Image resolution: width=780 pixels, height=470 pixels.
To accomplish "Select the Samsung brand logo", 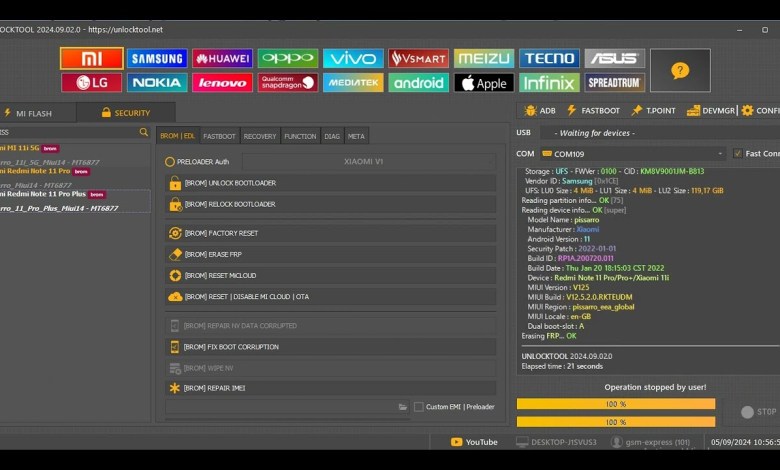I will click(x=157, y=59).
